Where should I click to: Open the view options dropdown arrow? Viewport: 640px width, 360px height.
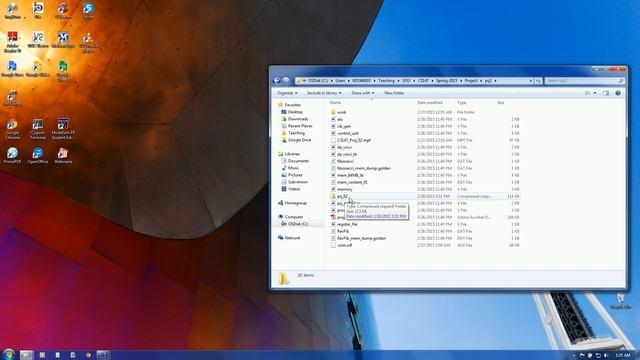pos(595,93)
